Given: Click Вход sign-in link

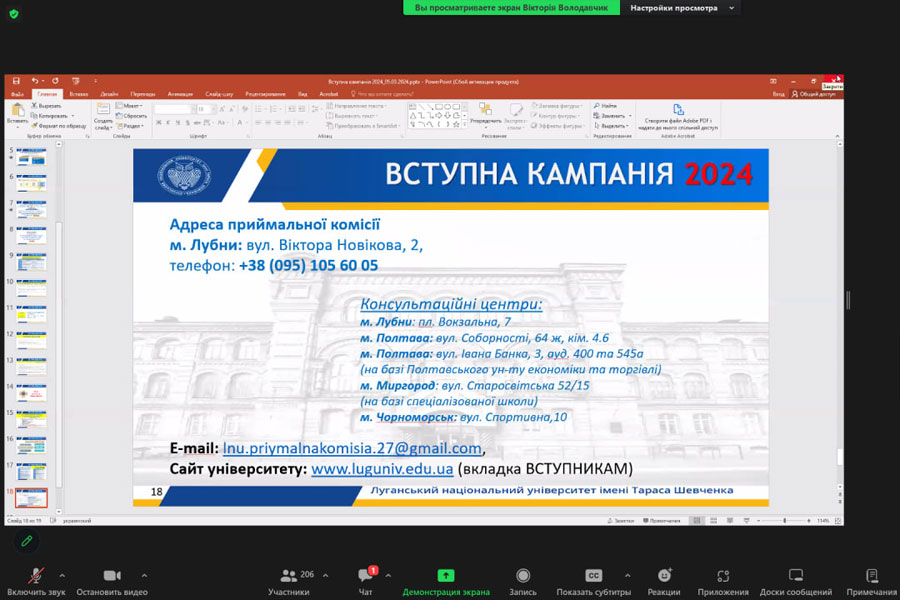Looking at the screenshot, I should (778, 94).
